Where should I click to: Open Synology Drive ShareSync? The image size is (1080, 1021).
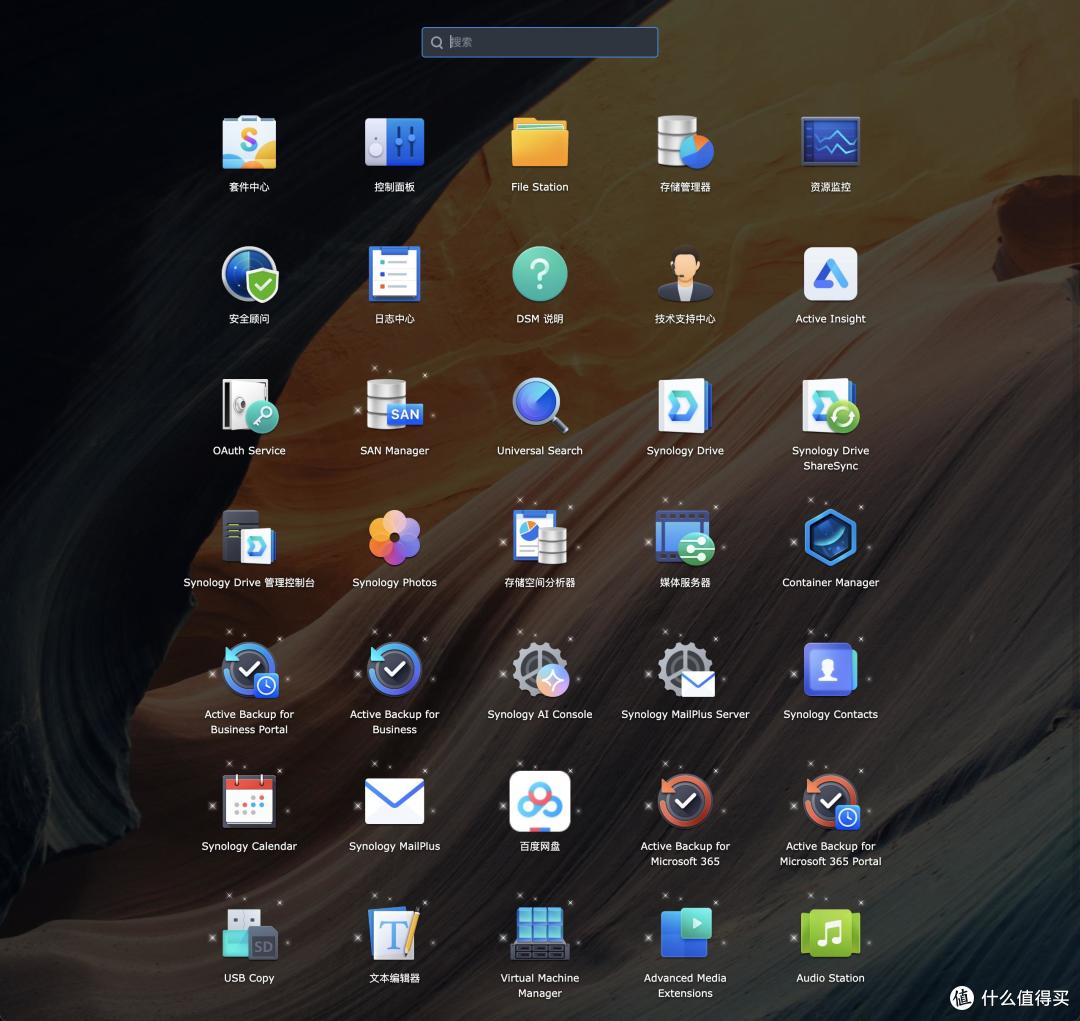830,406
